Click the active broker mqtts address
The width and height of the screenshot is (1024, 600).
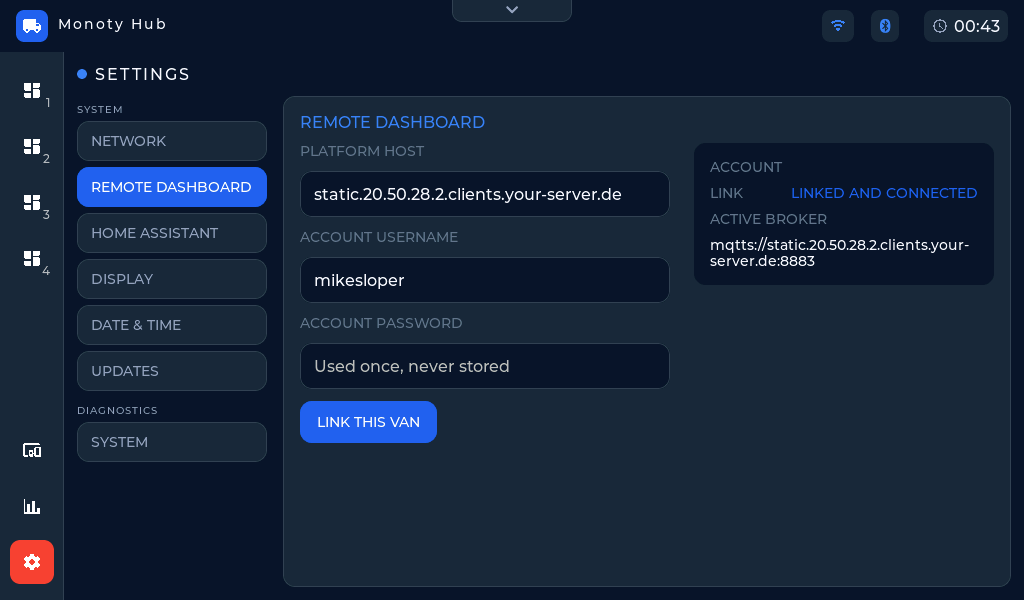pyautogui.click(x=839, y=253)
